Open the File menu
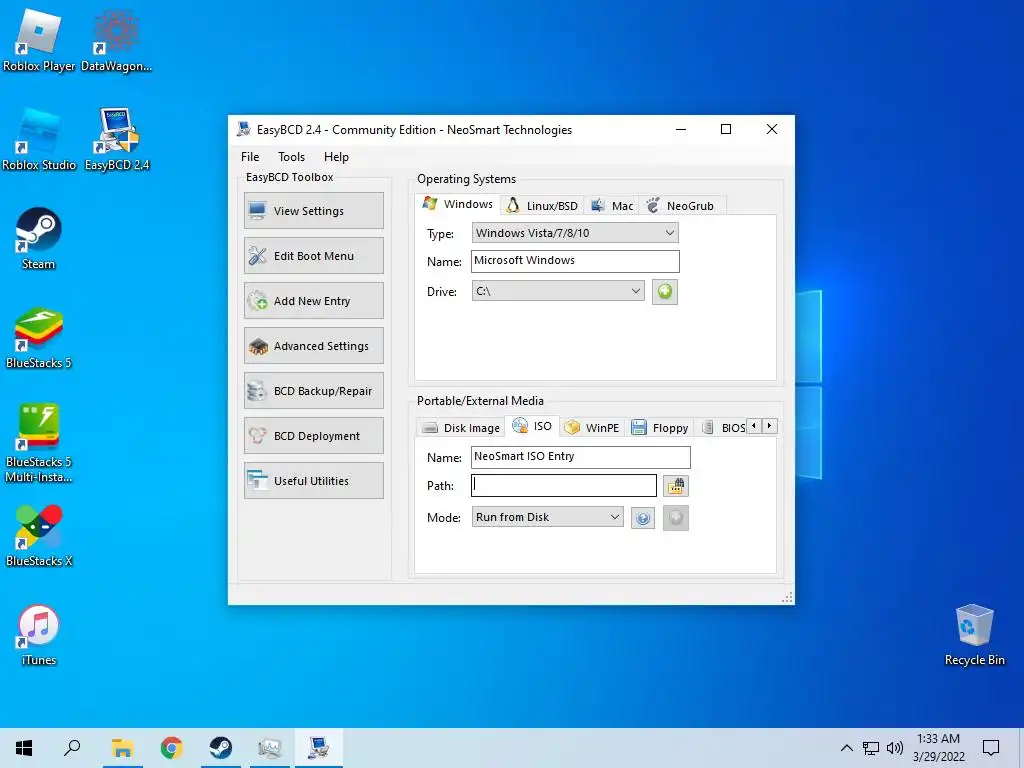Screen dimensions: 1024x768 250,157
